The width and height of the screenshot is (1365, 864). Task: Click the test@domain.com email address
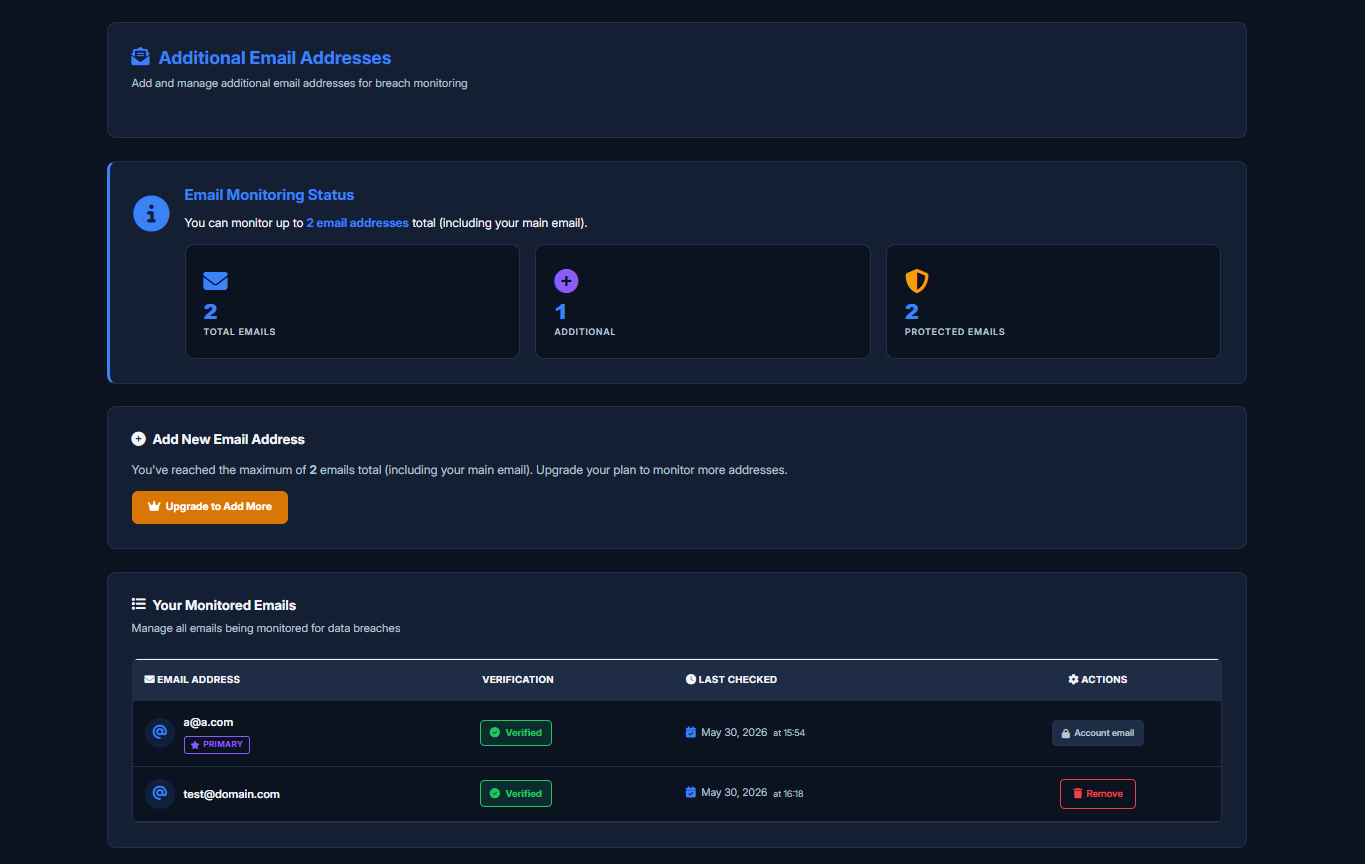tap(231, 794)
